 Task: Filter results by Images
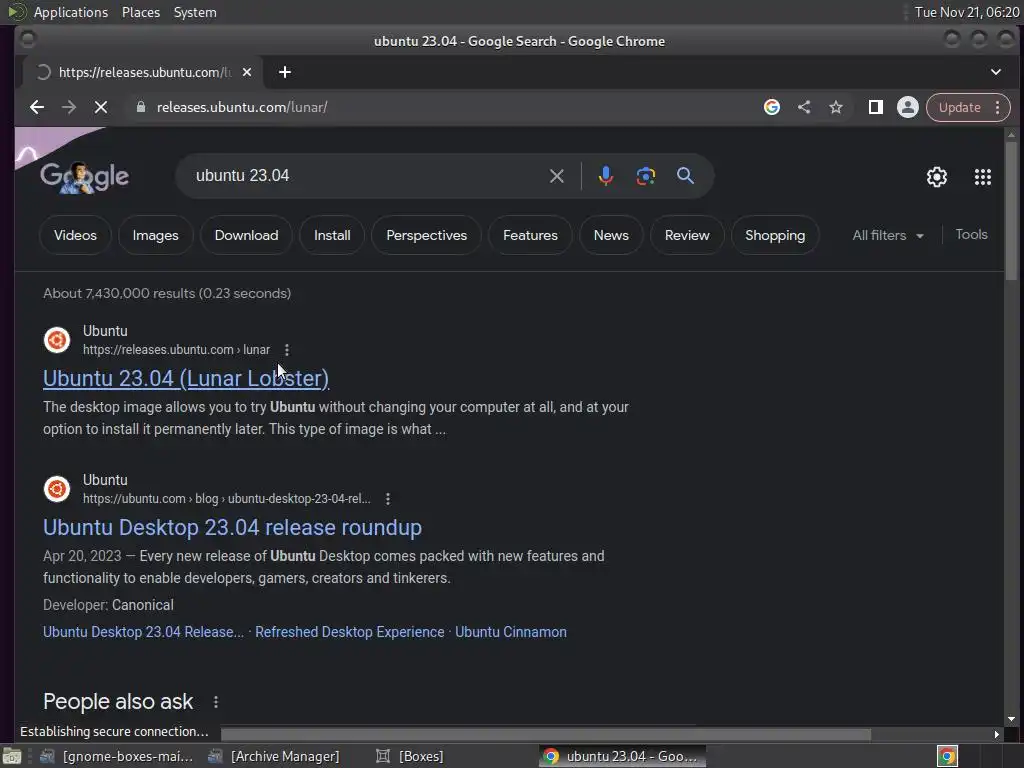pyautogui.click(x=155, y=235)
